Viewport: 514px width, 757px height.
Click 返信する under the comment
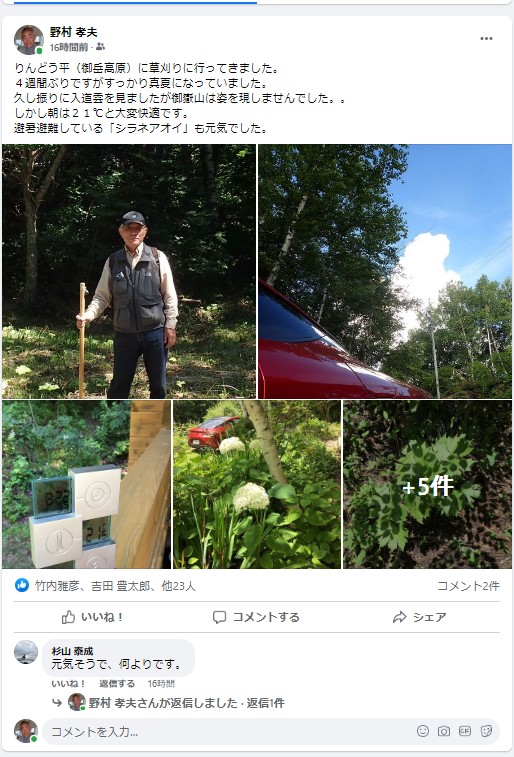pos(117,684)
